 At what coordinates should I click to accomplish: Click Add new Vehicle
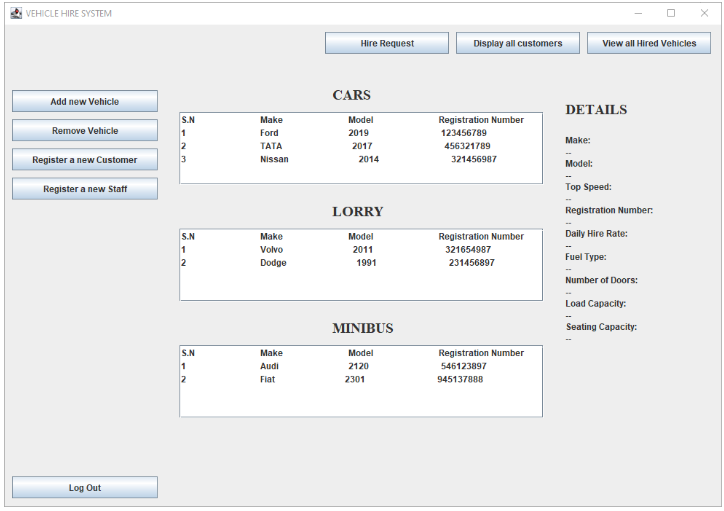84,101
